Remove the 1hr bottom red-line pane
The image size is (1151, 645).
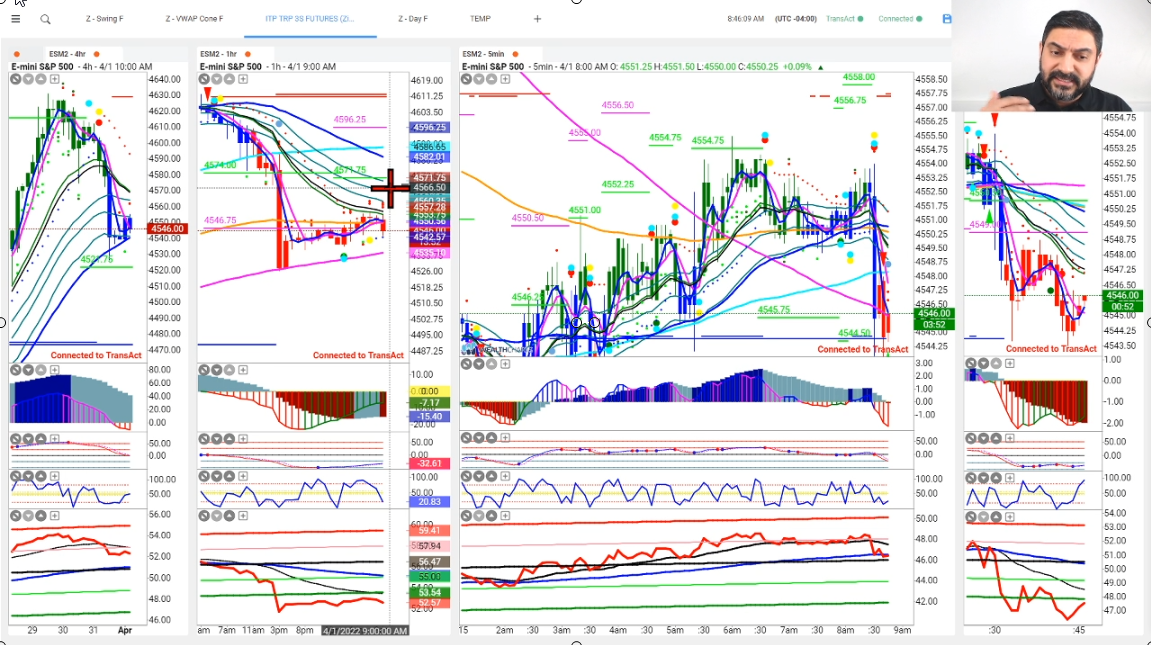pyautogui.click(x=204, y=516)
